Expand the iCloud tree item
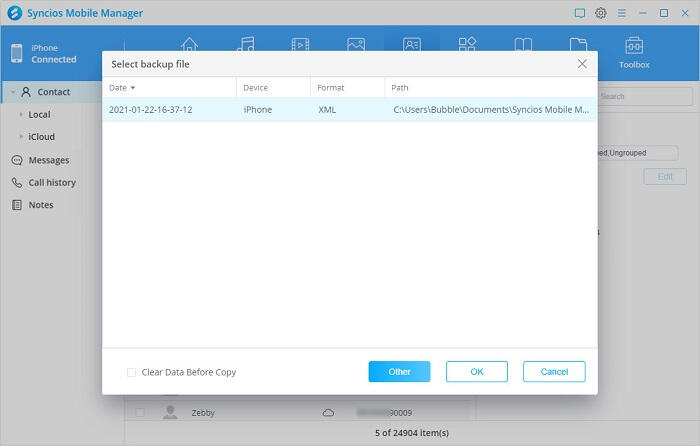The width and height of the screenshot is (700, 446). (x=21, y=137)
